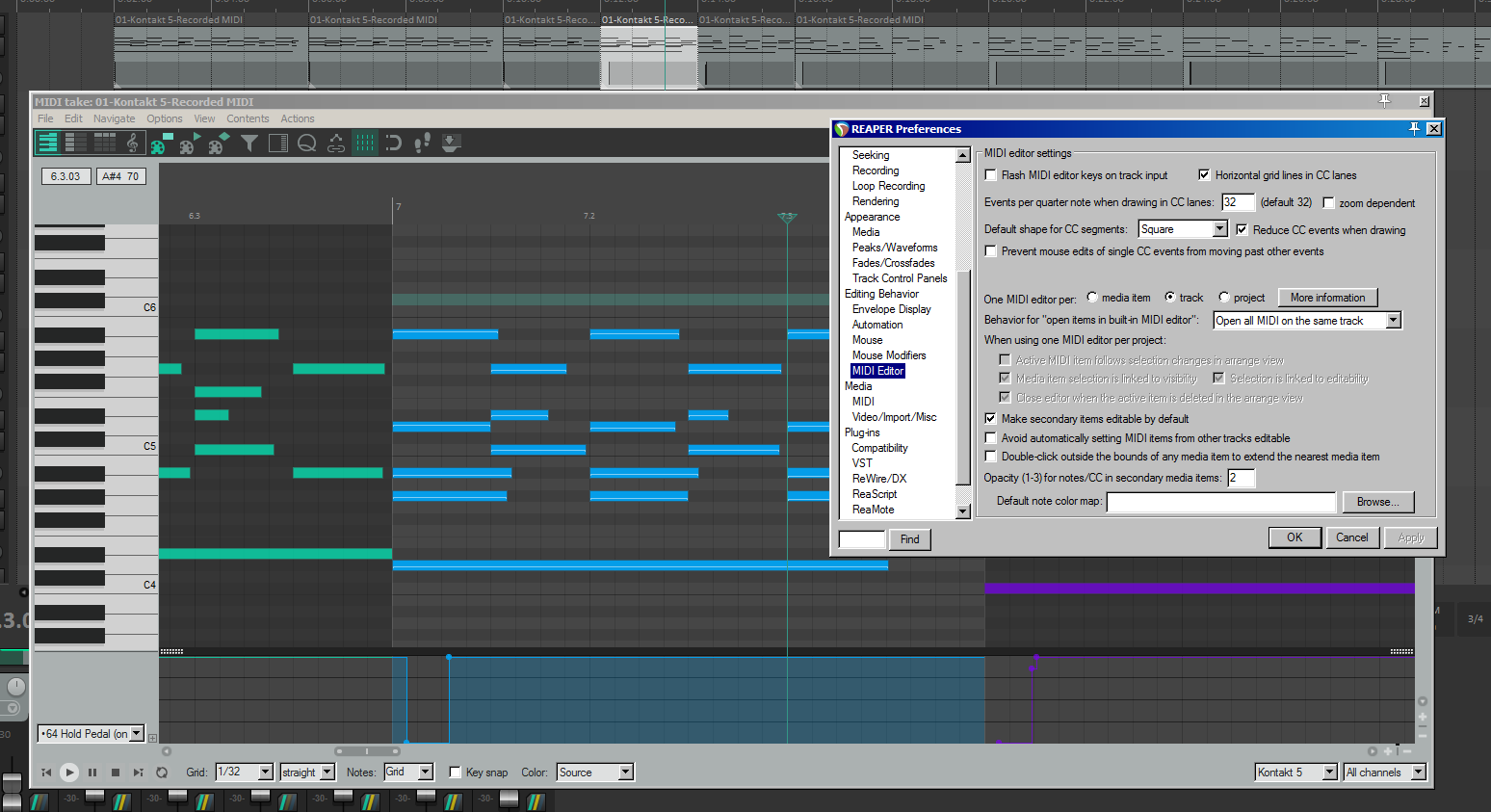Select track radio option
This screenshot has height=812, width=1491.
(x=1170, y=297)
